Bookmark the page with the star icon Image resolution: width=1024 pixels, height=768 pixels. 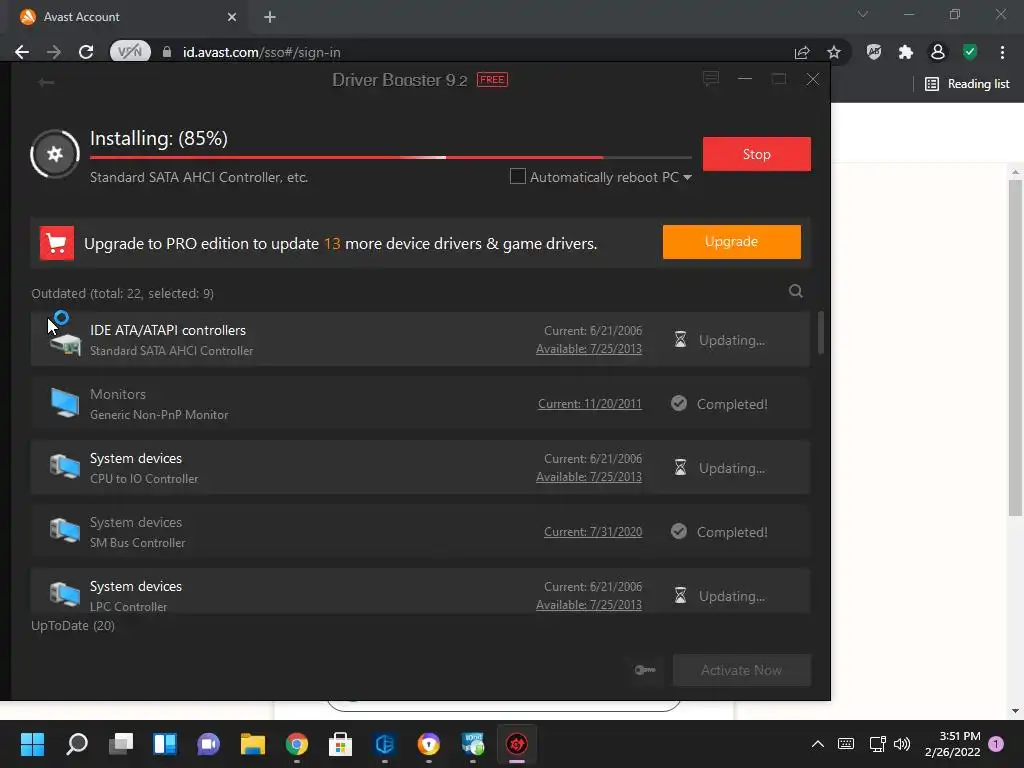click(x=833, y=52)
